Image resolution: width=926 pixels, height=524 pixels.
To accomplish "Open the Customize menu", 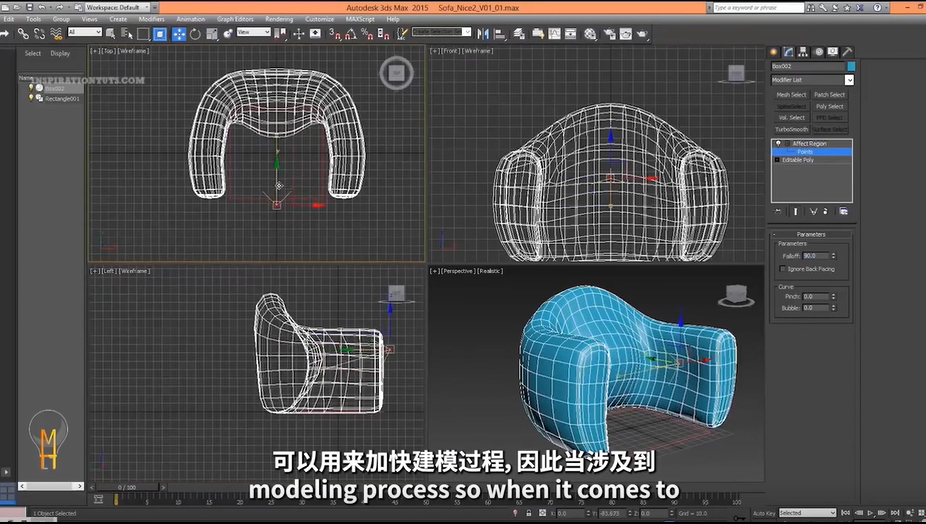I will point(319,19).
